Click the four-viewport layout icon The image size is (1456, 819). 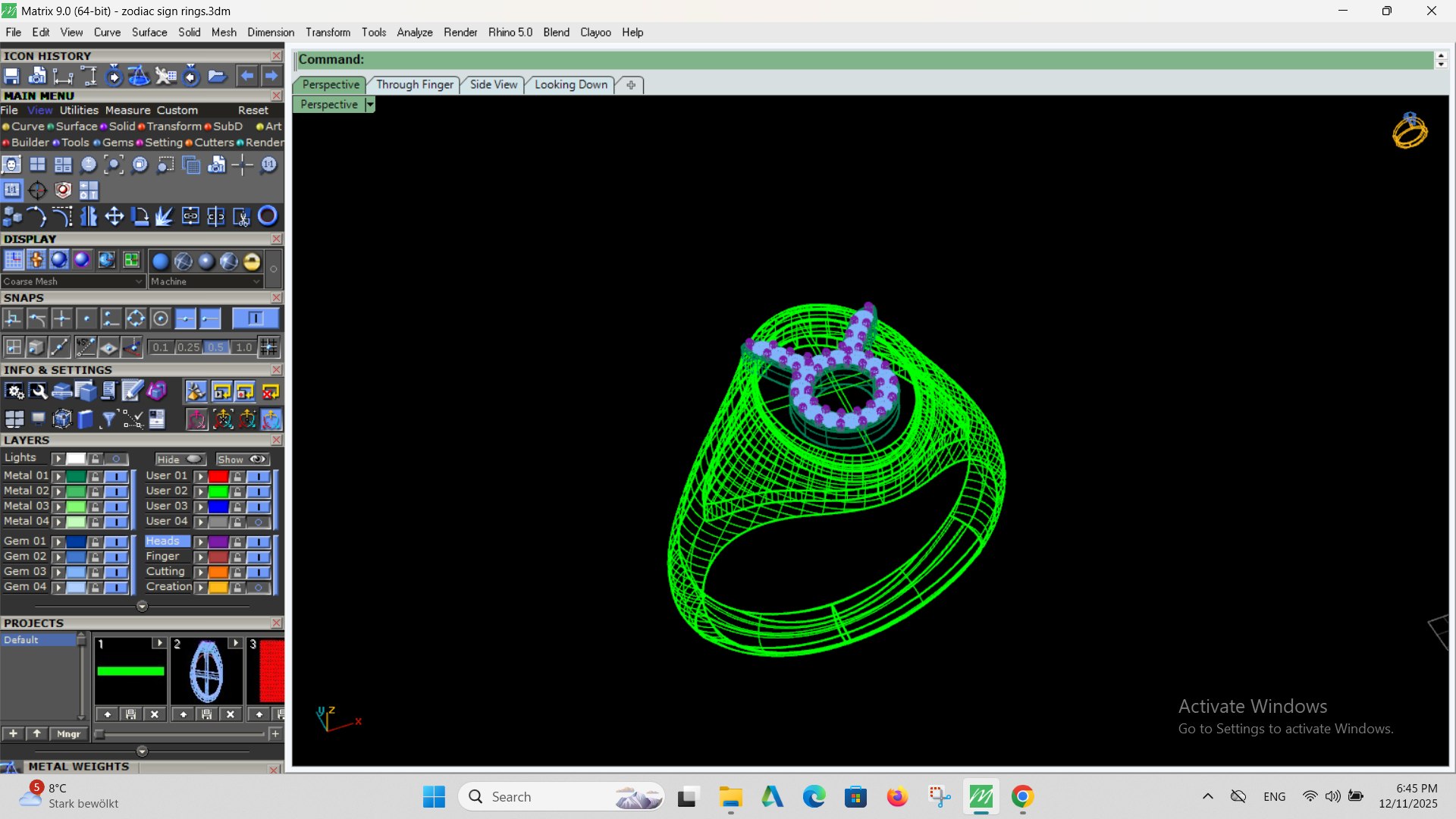pyautogui.click(x=37, y=165)
